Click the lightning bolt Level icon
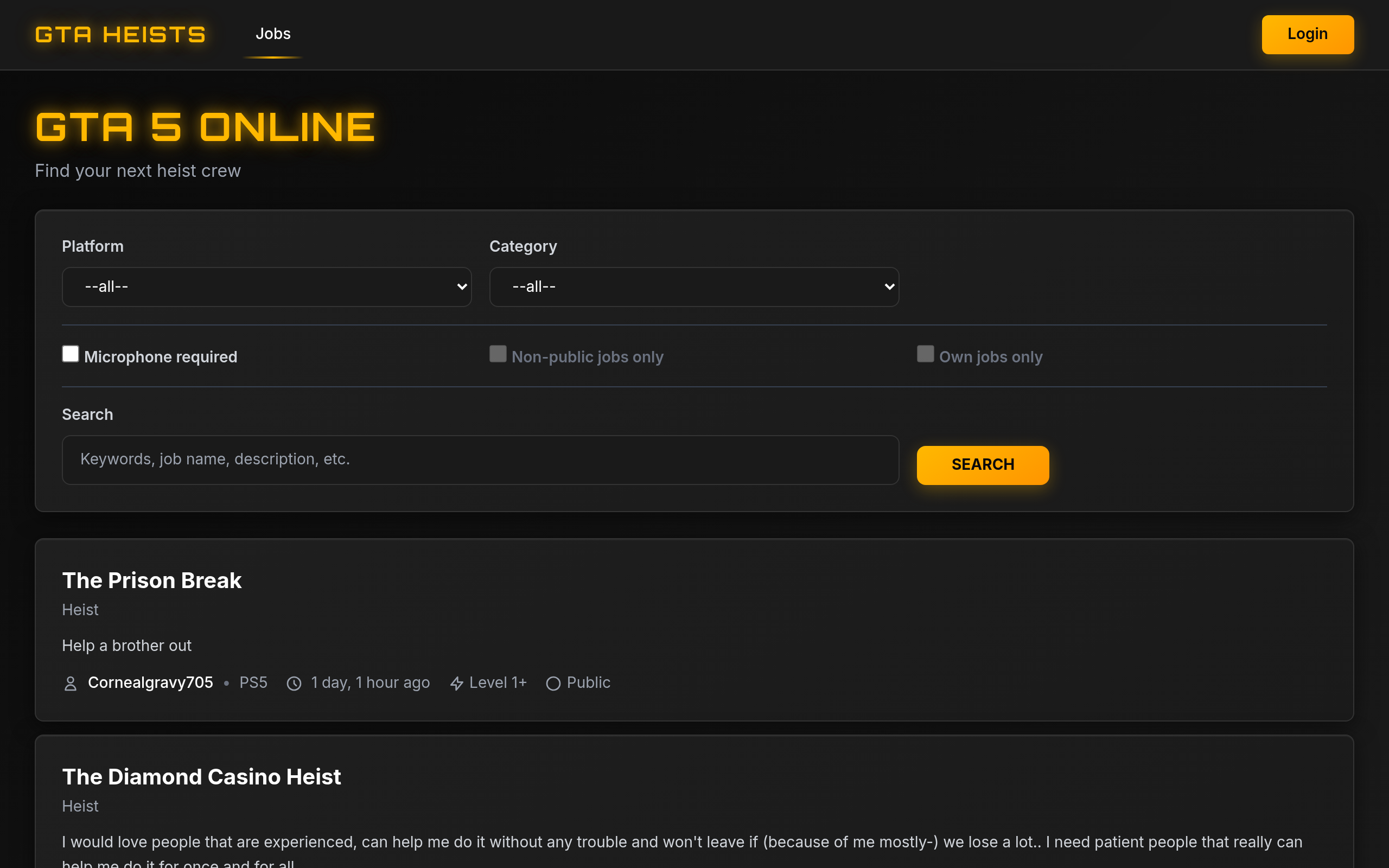1389x868 pixels. [456, 683]
